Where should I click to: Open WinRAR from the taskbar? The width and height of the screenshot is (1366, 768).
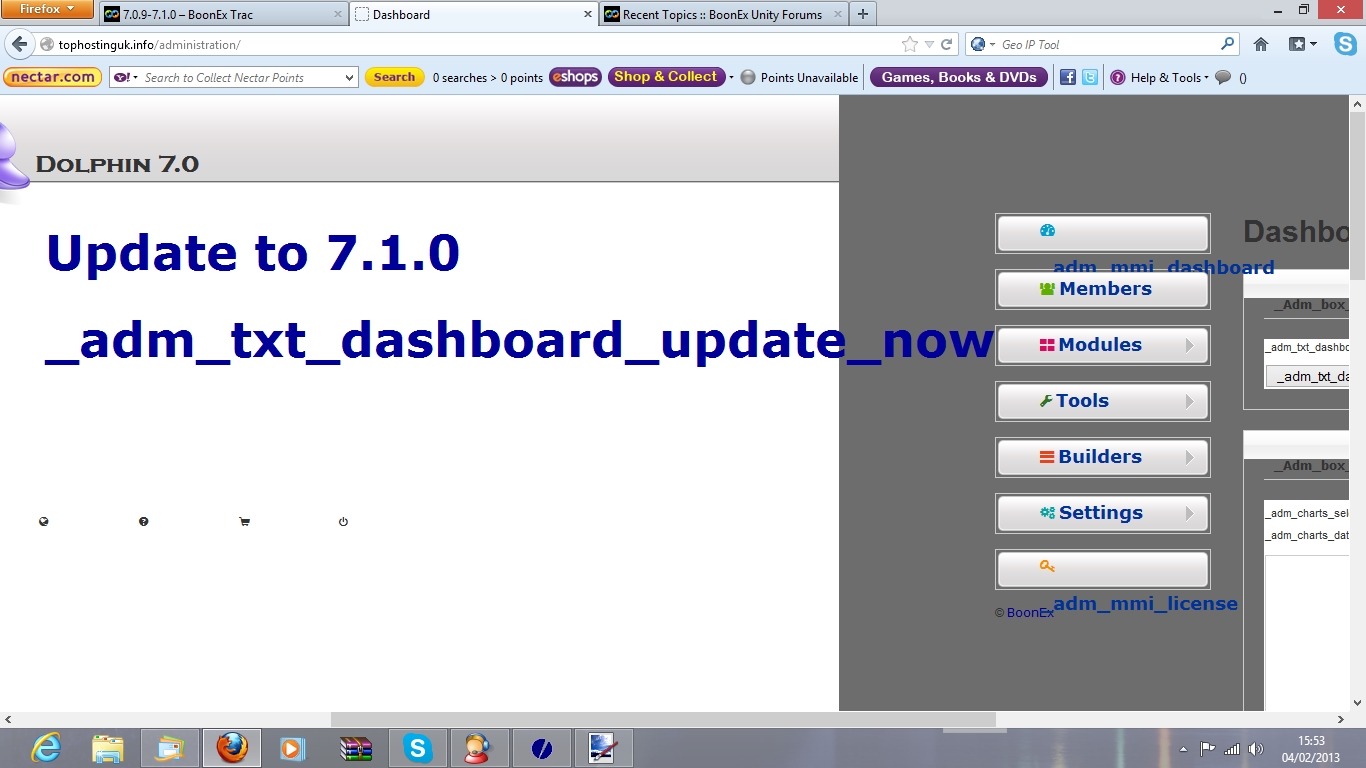(355, 748)
